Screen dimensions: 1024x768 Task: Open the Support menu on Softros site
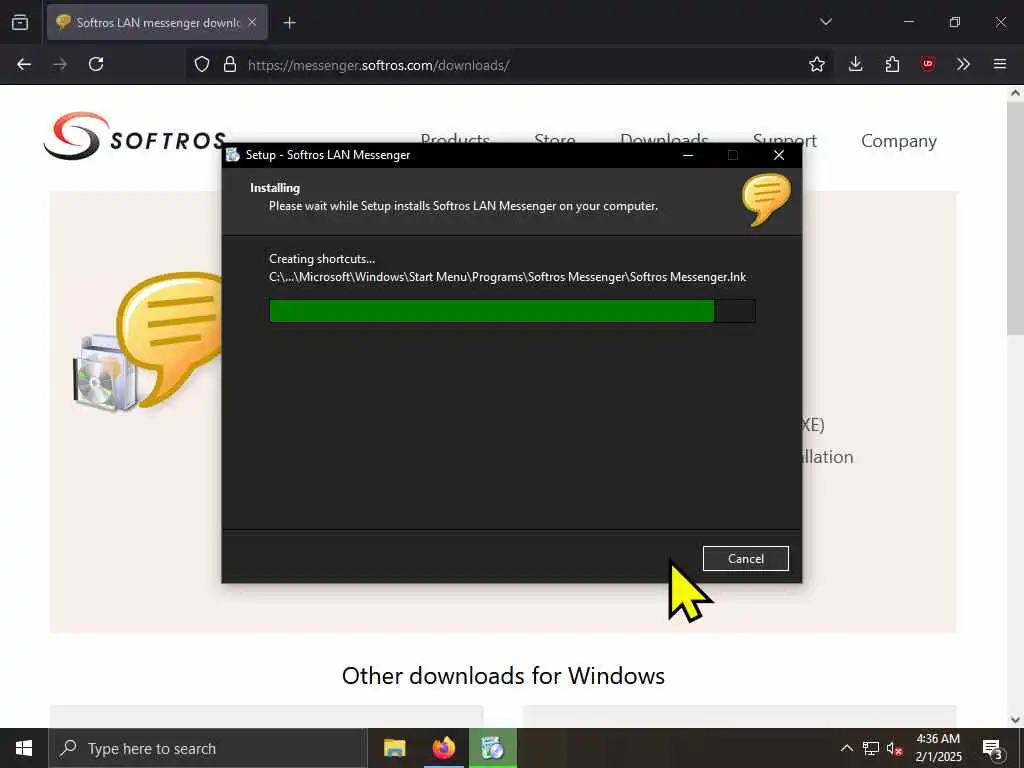(x=784, y=139)
